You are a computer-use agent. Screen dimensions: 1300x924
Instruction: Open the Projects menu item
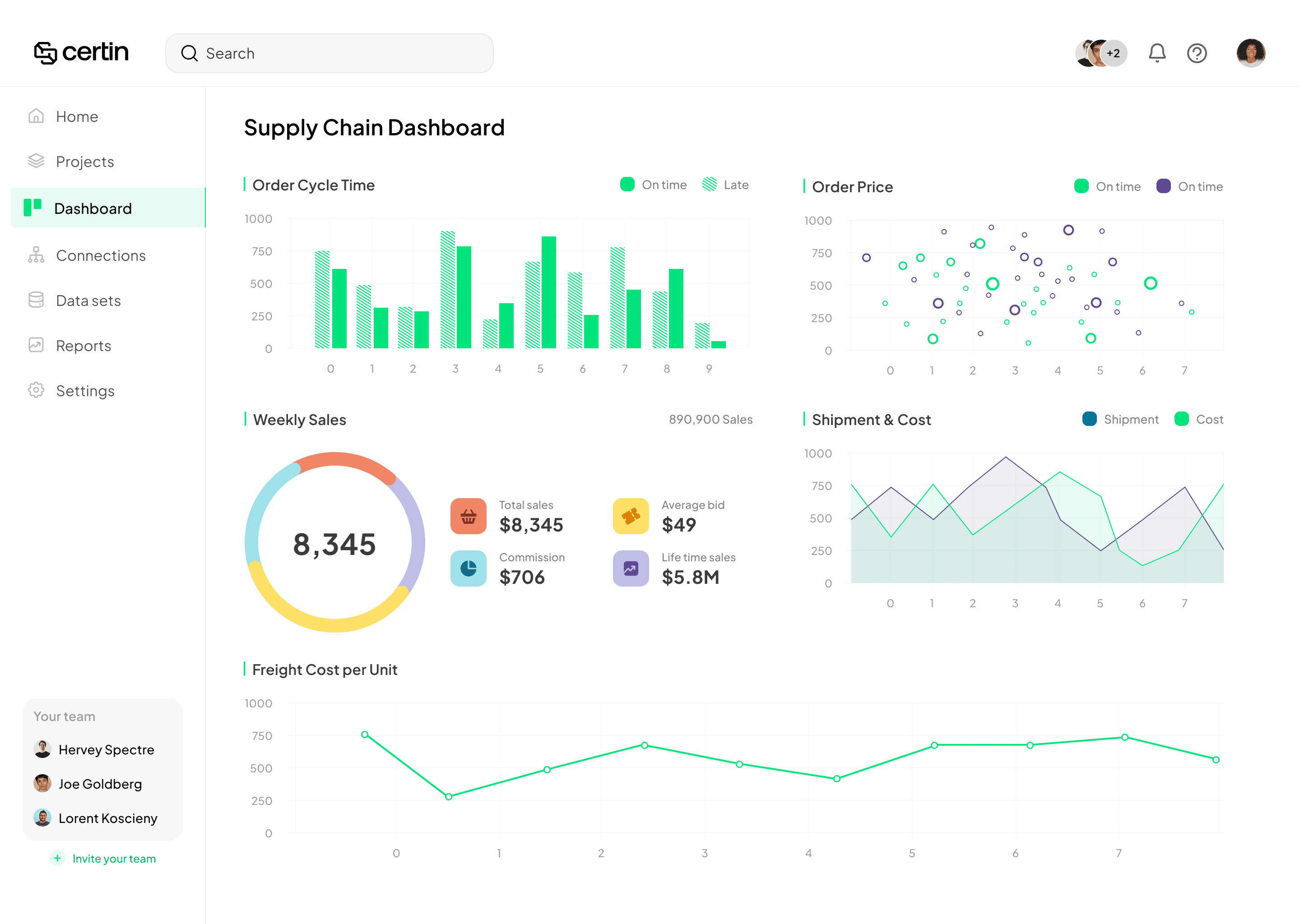(108, 162)
